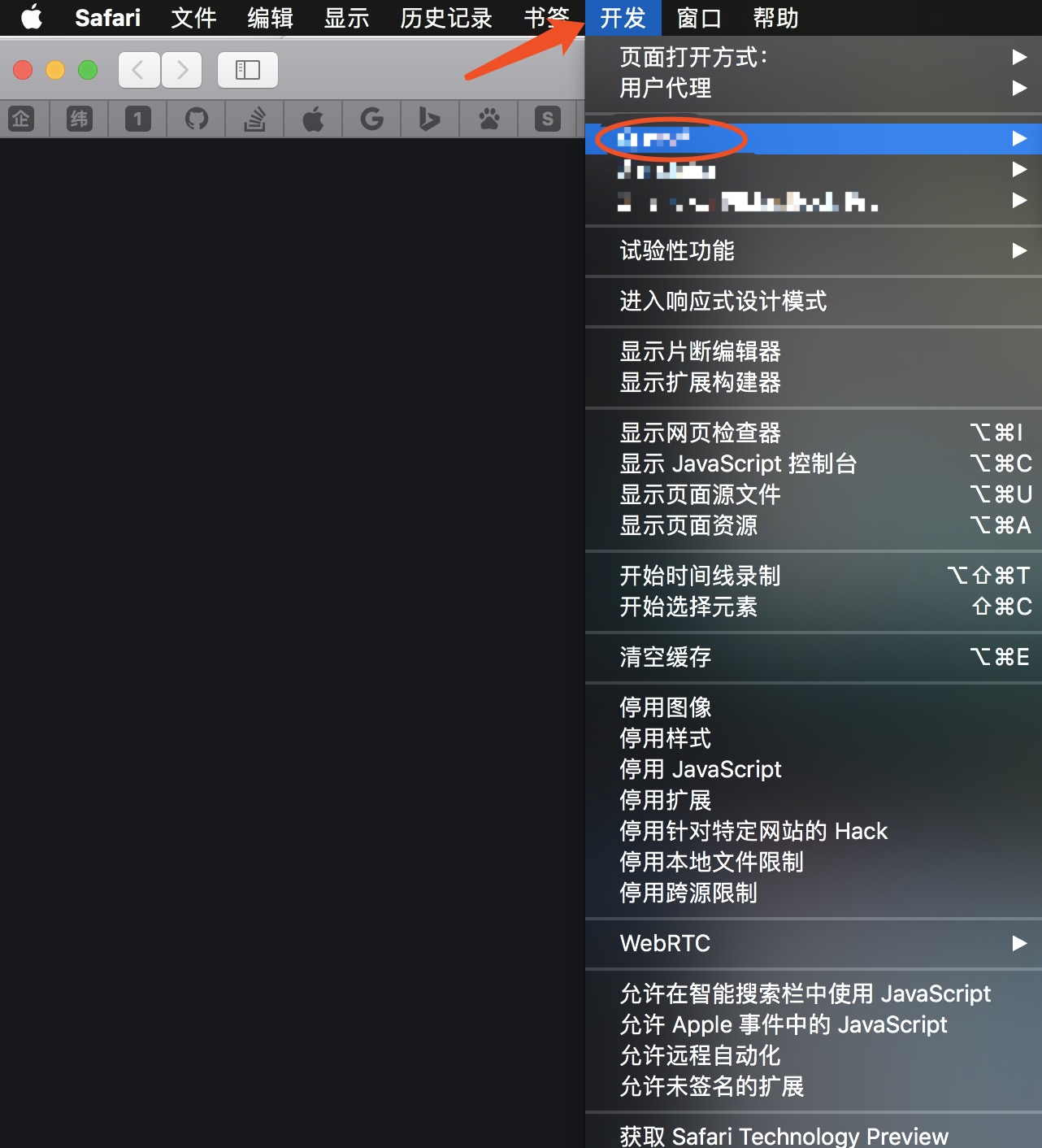Open the 帮助 menu
This screenshot has height=1148, width=1042.
click(775, 17)
